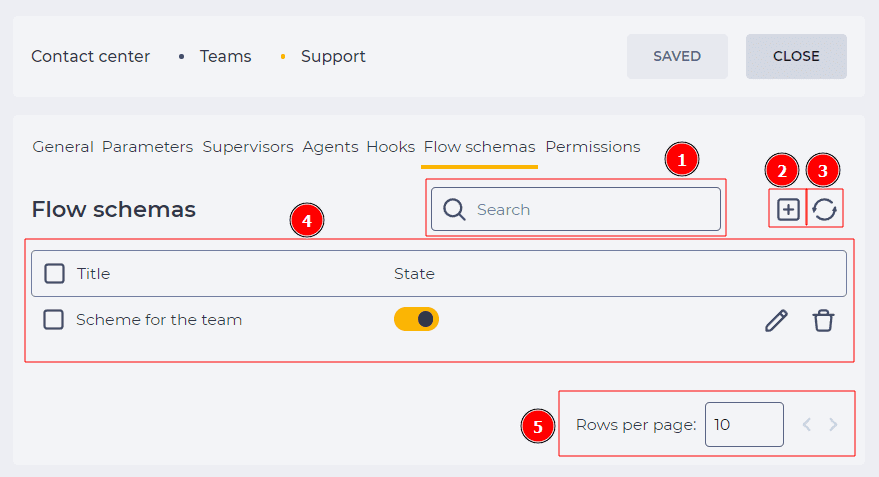Tick the select-all checkbox beside Title
879x477 pixels.
coord(54,274)
